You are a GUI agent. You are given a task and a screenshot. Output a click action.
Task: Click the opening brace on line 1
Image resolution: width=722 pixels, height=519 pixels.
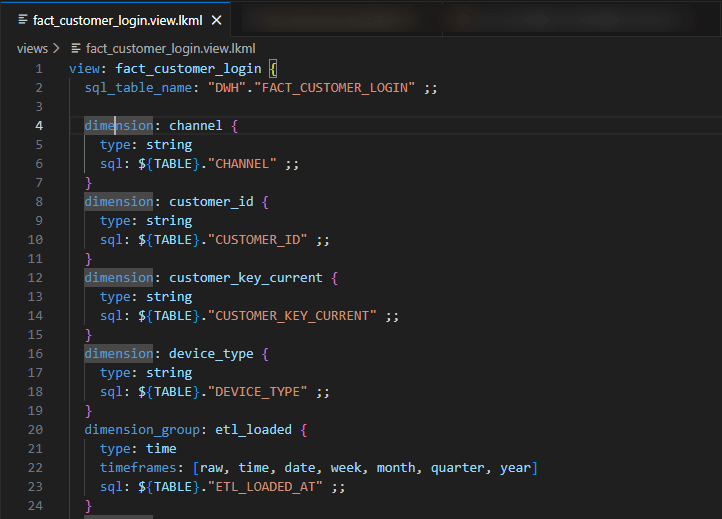[x=273, y=69]
